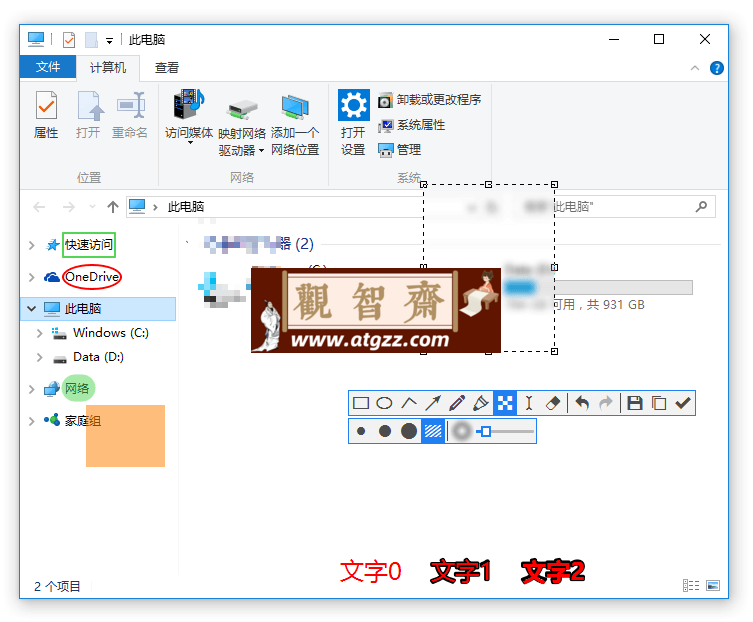753x622 pixels.
Task: Select the text insertion tool
Action: click(x=529, y=403)
